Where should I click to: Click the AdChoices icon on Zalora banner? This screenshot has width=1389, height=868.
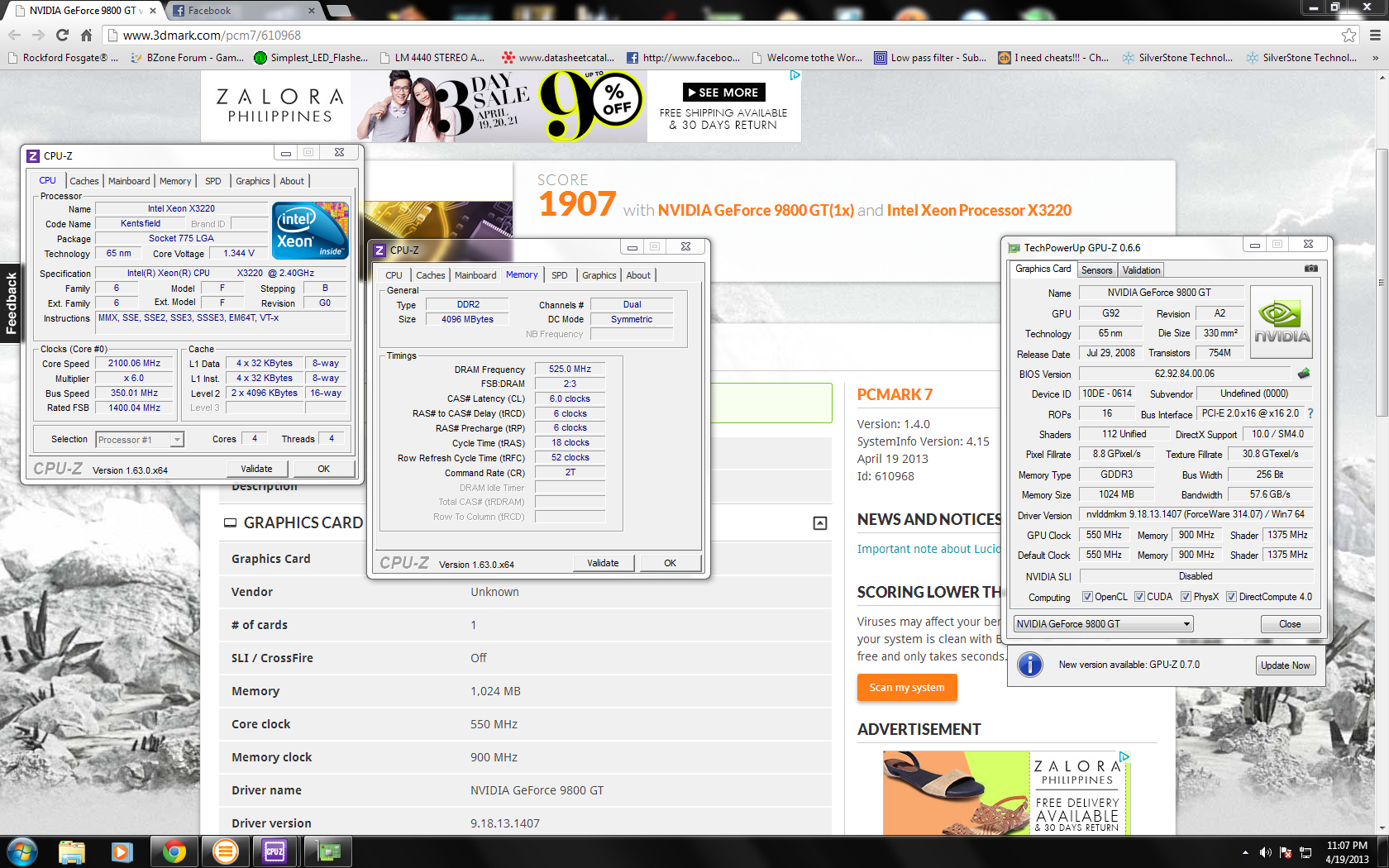(x=795, y=75)
